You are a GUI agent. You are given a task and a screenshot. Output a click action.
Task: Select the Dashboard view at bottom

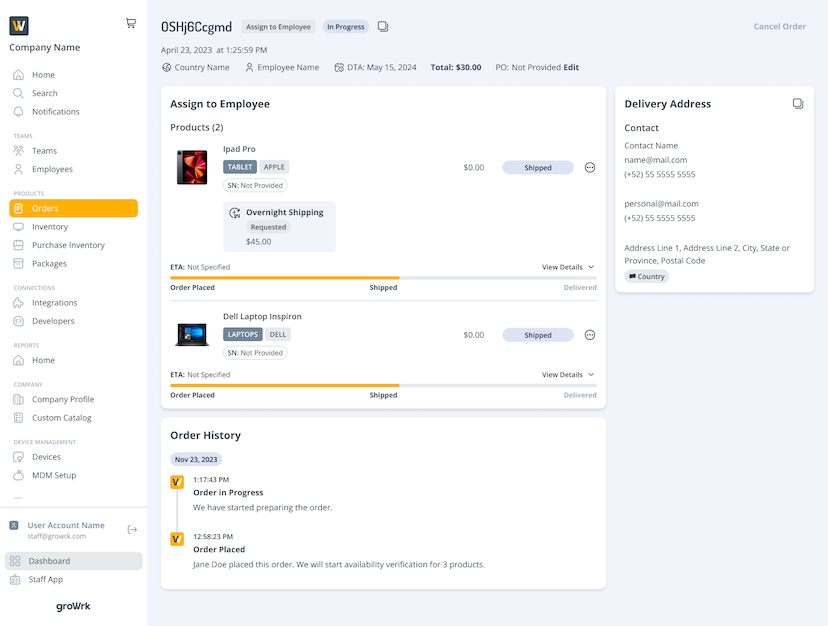point(49,561)
